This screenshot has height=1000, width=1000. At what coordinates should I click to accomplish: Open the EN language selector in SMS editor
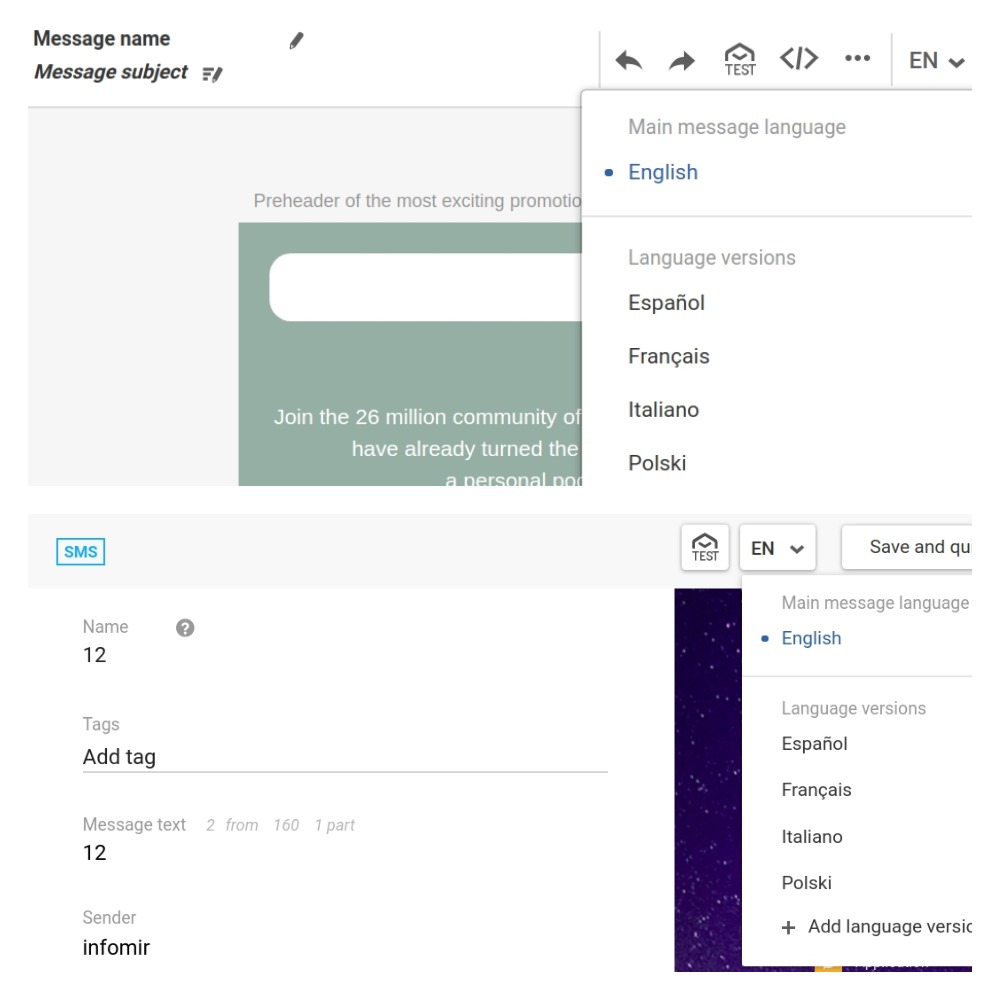click(x=777, y=548)
